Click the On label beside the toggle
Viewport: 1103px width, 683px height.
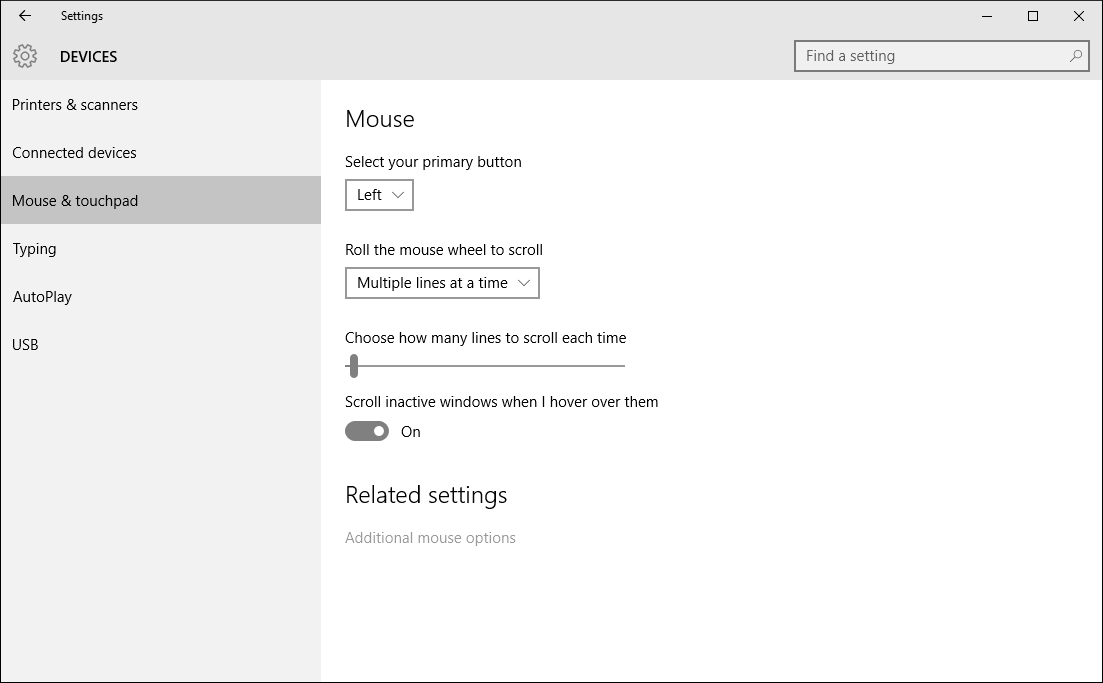pyautogui.click(x=411, y=432)
